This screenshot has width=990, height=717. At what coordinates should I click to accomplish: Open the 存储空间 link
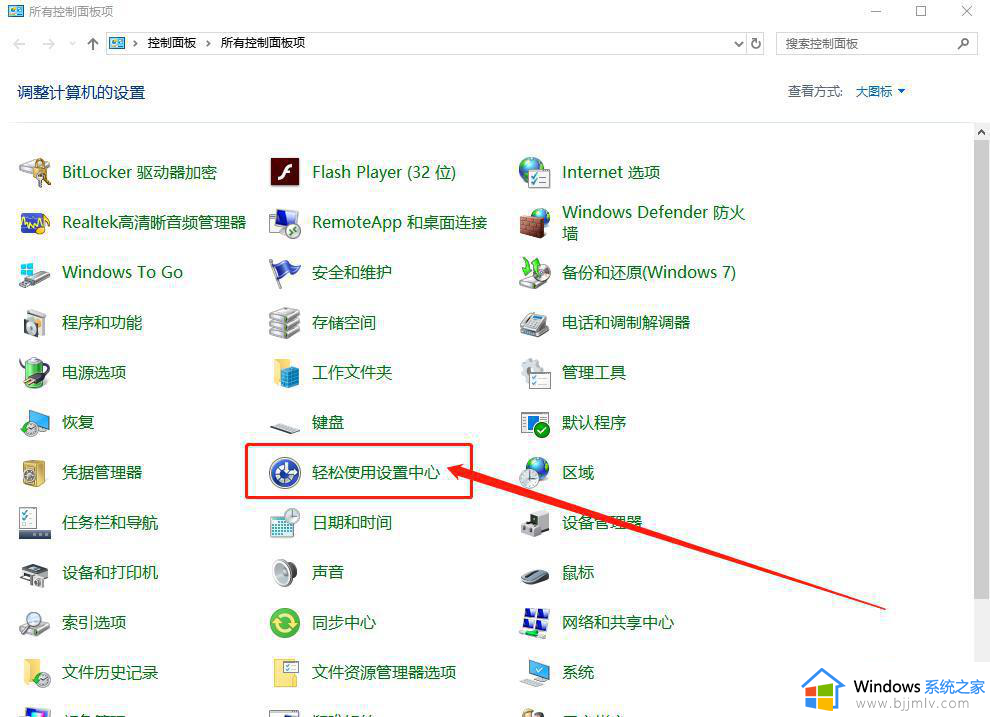click(343, 323)
